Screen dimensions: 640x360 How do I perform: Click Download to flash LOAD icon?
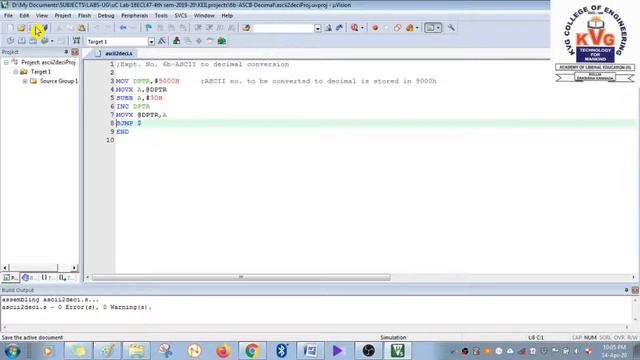pos(76,41)
